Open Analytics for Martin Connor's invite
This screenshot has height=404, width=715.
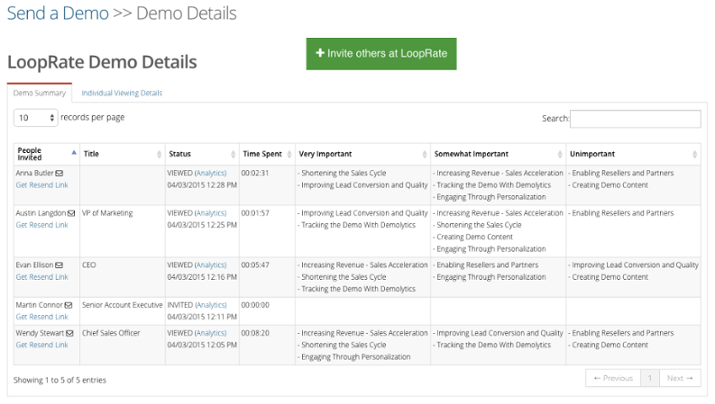click(211, 305)
